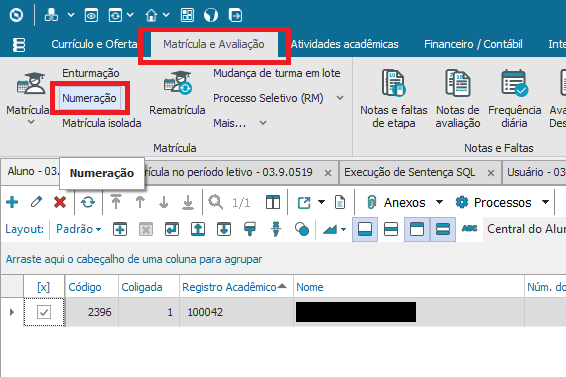Open the stacked database menu icon
566x377 pixels.
(x=19, y=45)
